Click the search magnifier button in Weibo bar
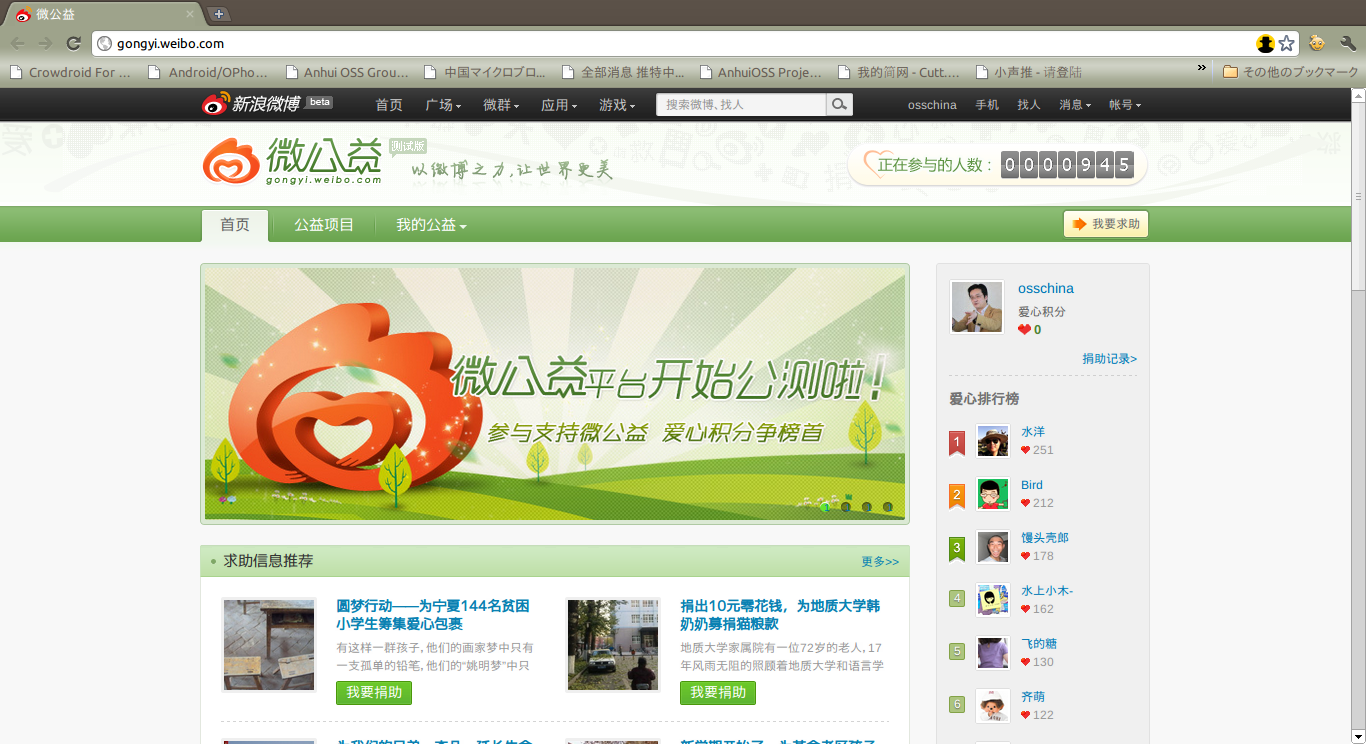 839,104
